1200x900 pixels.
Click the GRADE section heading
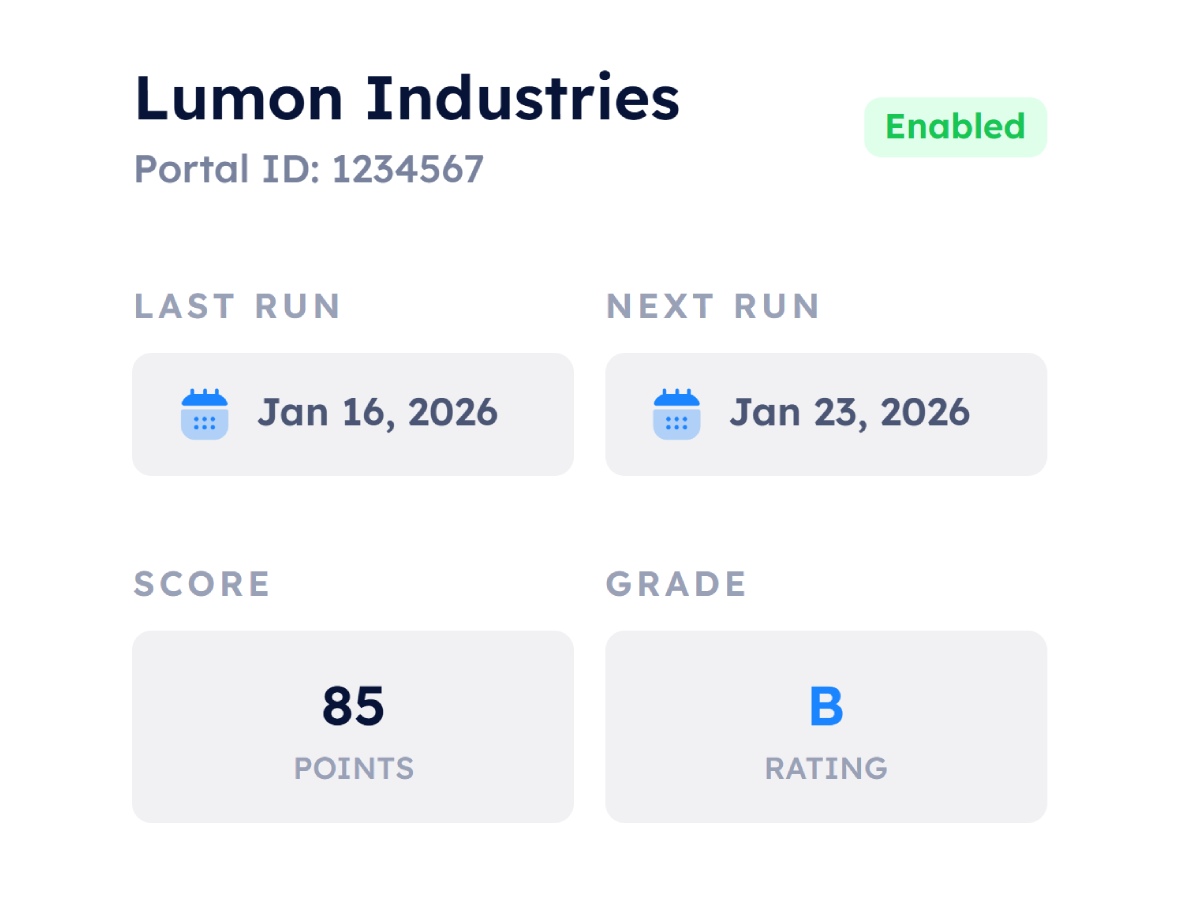click(x=677, y=584)
